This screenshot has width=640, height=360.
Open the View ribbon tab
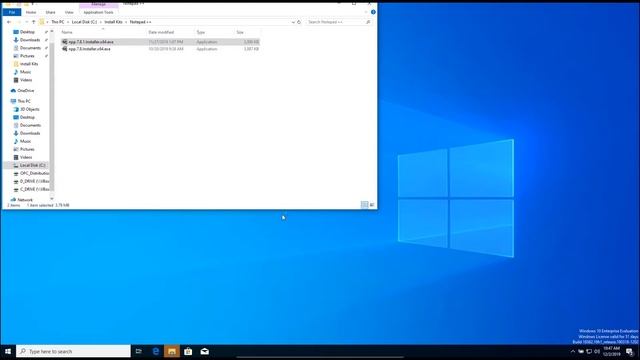click(x=69, y=12)
